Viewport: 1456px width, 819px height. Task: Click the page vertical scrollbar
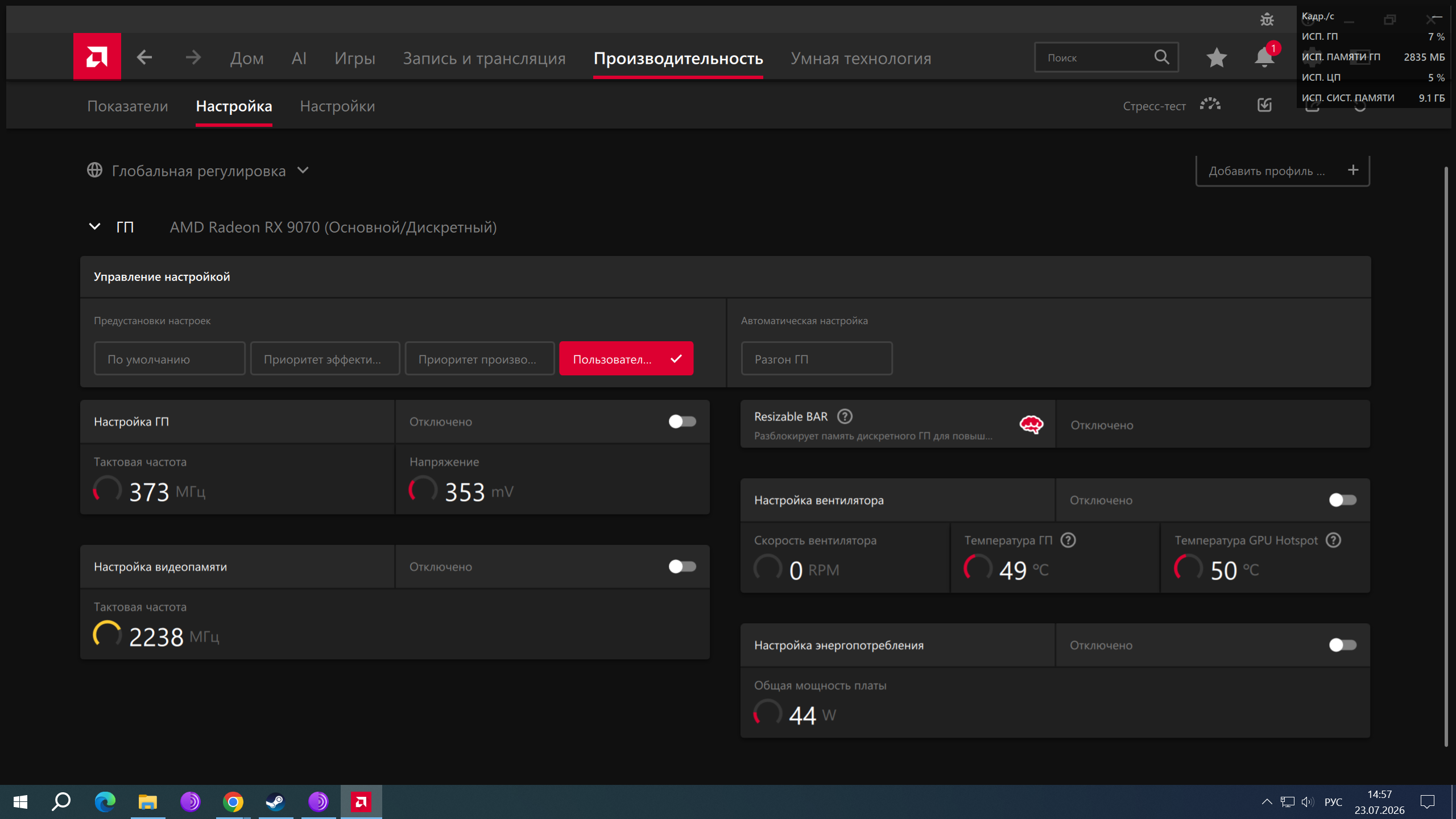coord(1446,457)
